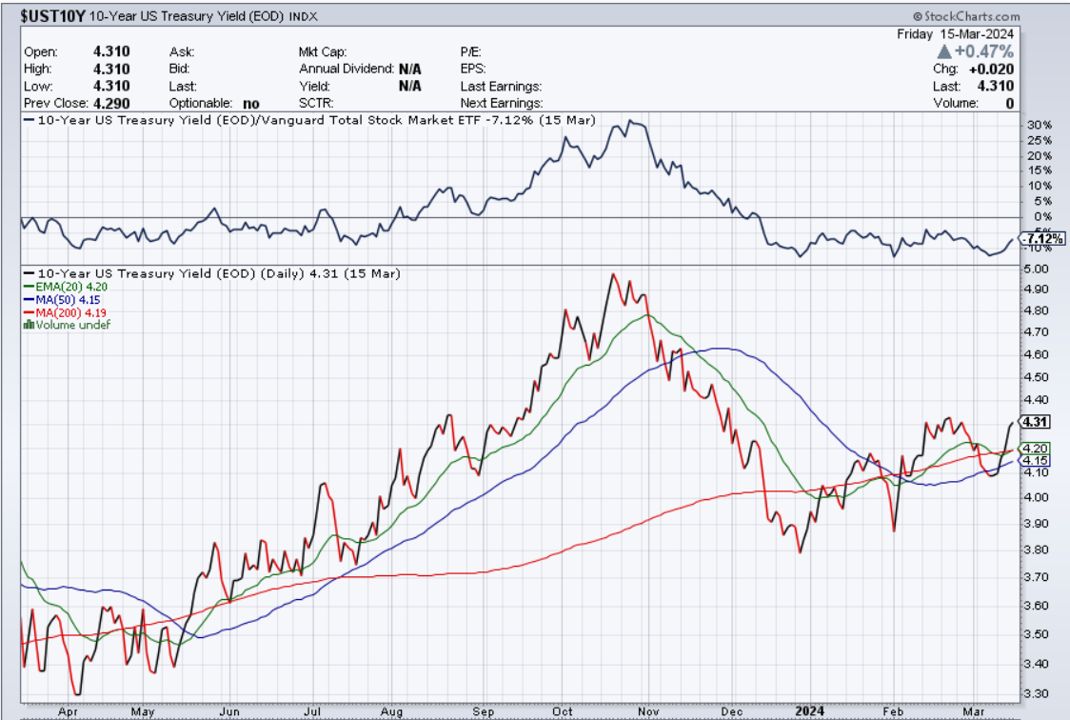Click the green EMA(20) legend line marker

[30, 286]
